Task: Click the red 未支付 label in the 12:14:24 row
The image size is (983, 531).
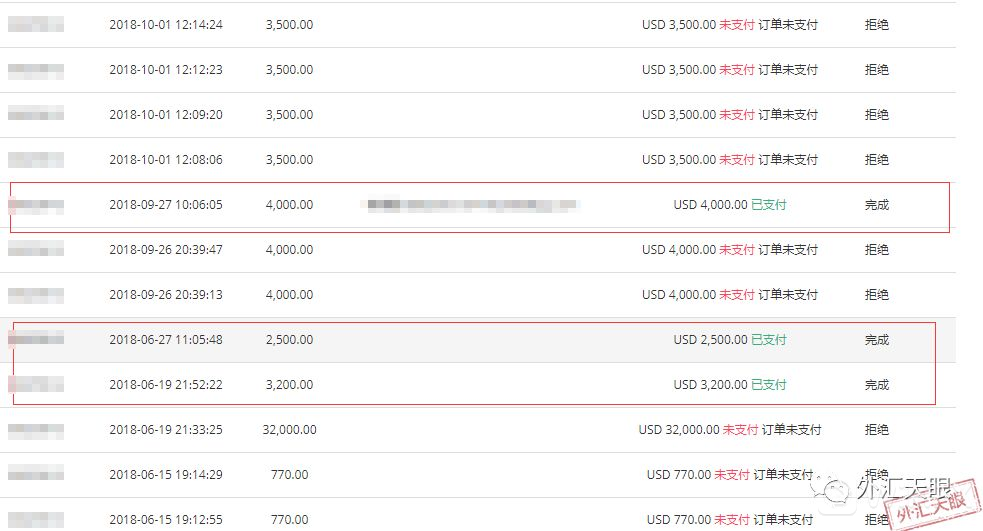Action: [737, 25]
